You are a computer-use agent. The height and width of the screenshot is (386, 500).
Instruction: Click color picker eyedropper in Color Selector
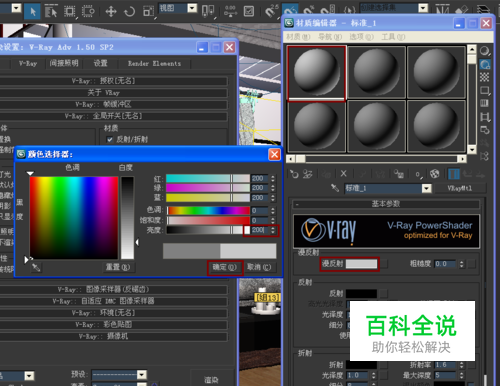(x=36, y=267)
